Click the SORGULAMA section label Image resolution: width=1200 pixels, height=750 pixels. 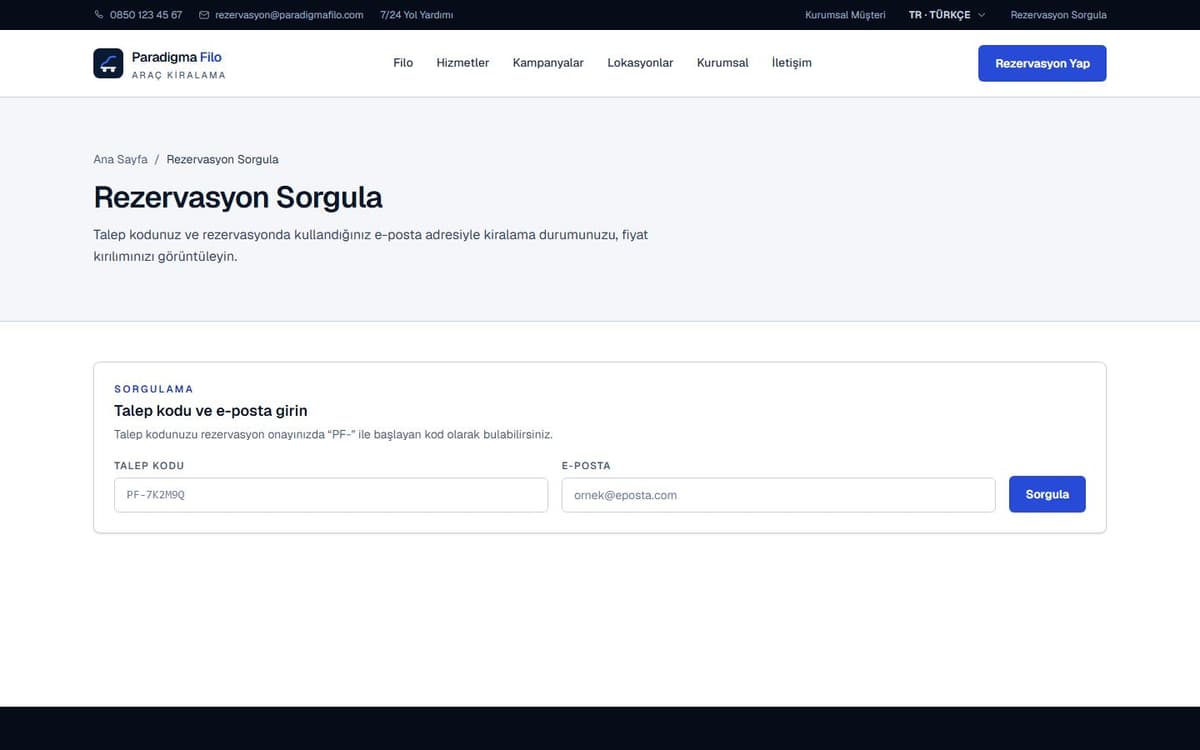point(154,389)
